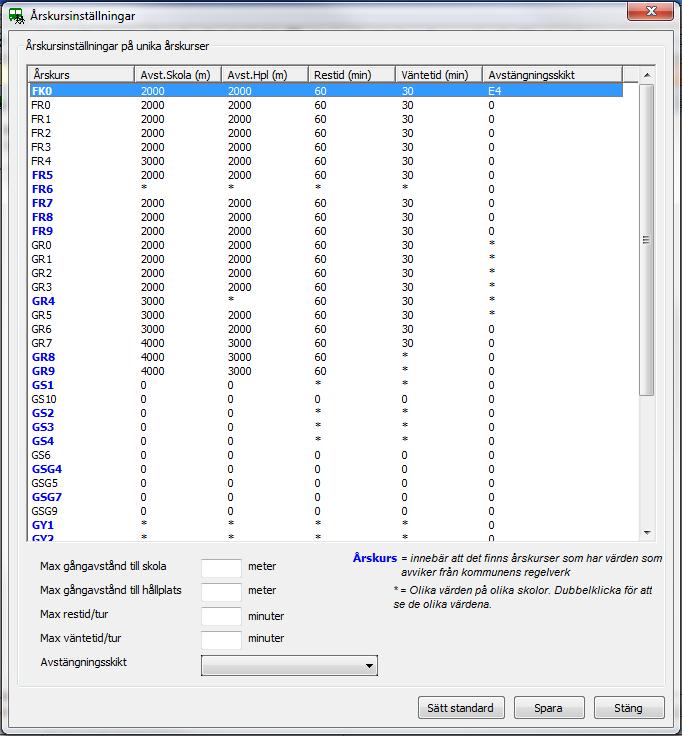Select the FR0 row

click(326, 105)
